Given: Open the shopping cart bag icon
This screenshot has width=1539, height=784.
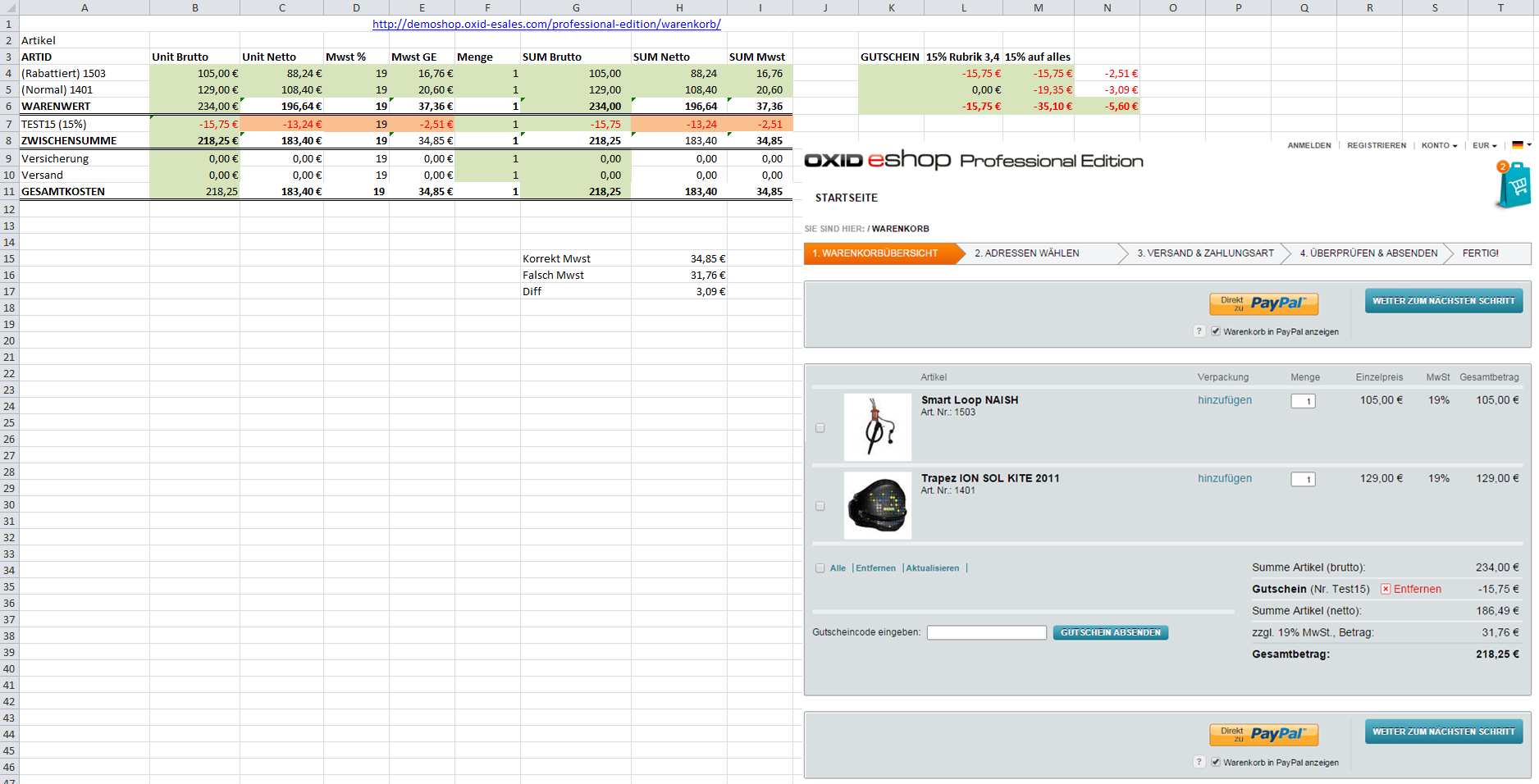Looking at the screenshot, I should coord(1513,185).
